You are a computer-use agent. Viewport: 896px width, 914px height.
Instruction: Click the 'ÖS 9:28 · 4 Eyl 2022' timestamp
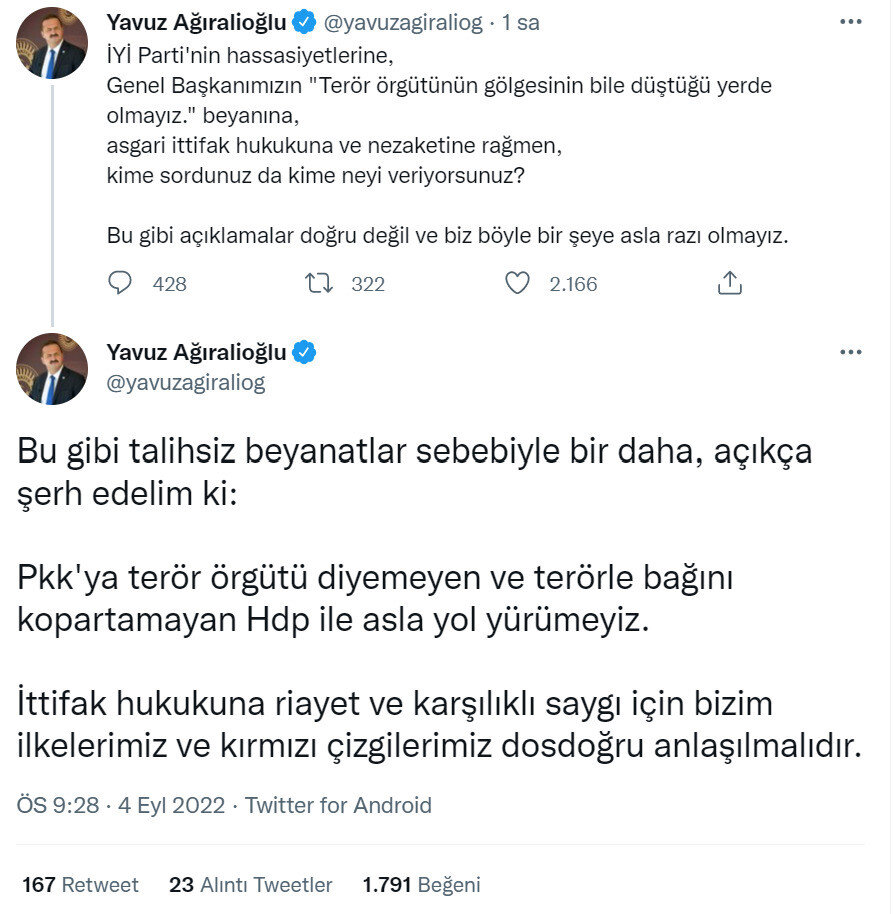coord(121,805)
